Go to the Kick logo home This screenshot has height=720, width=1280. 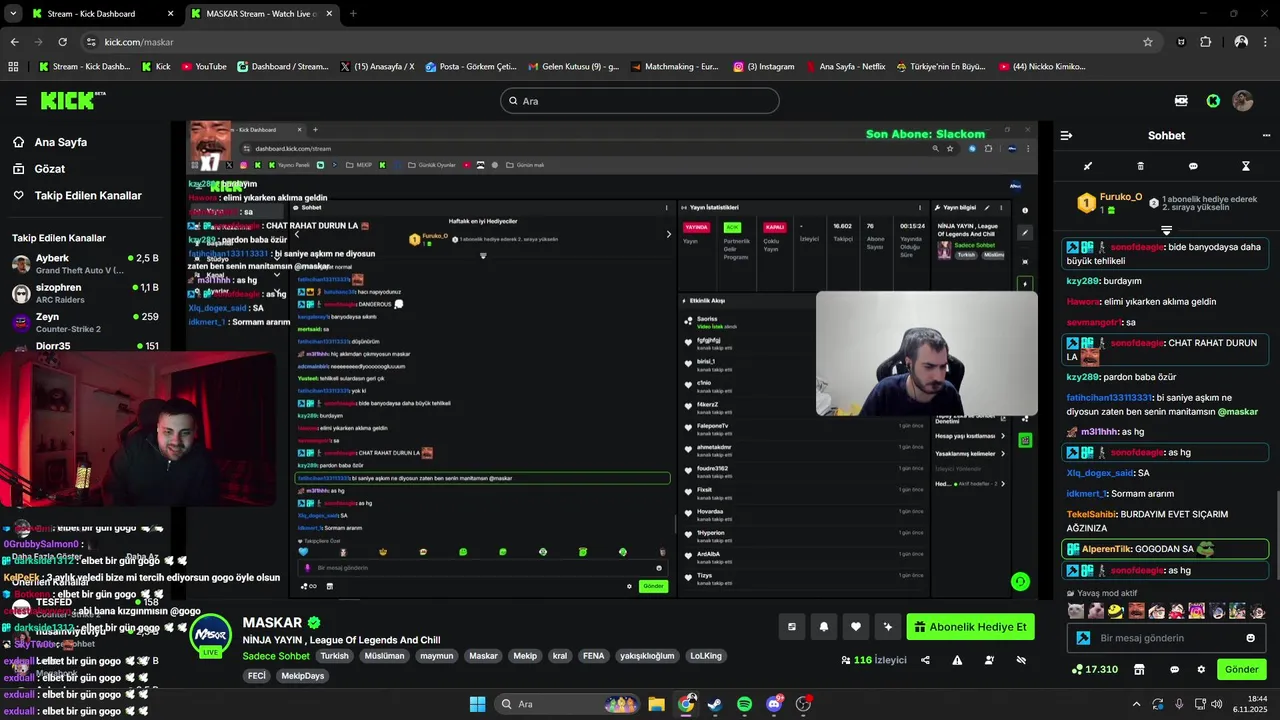pos(72,101)
